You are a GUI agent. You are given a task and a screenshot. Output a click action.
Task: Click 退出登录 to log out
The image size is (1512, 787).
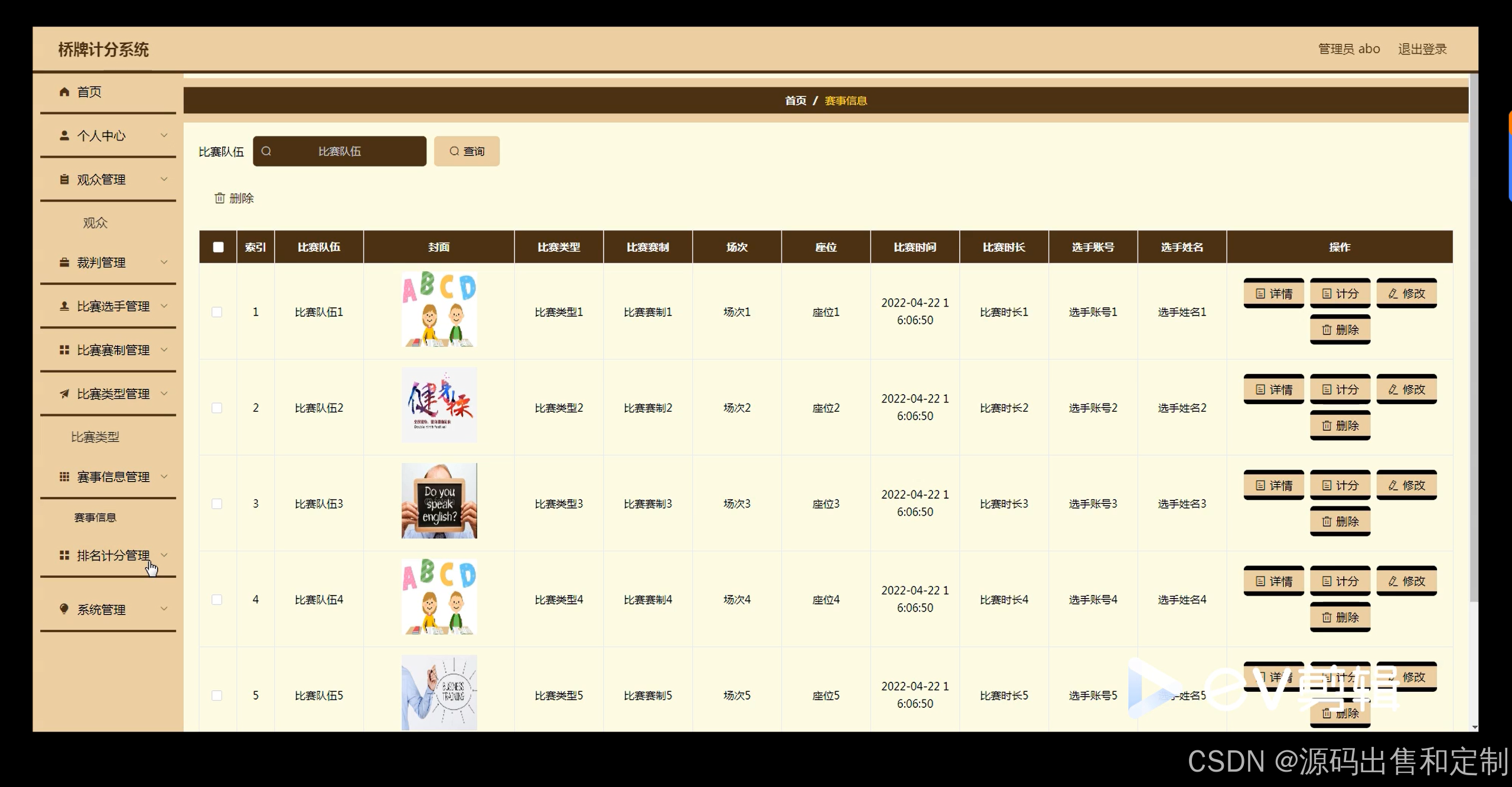tap(1422, 49)
